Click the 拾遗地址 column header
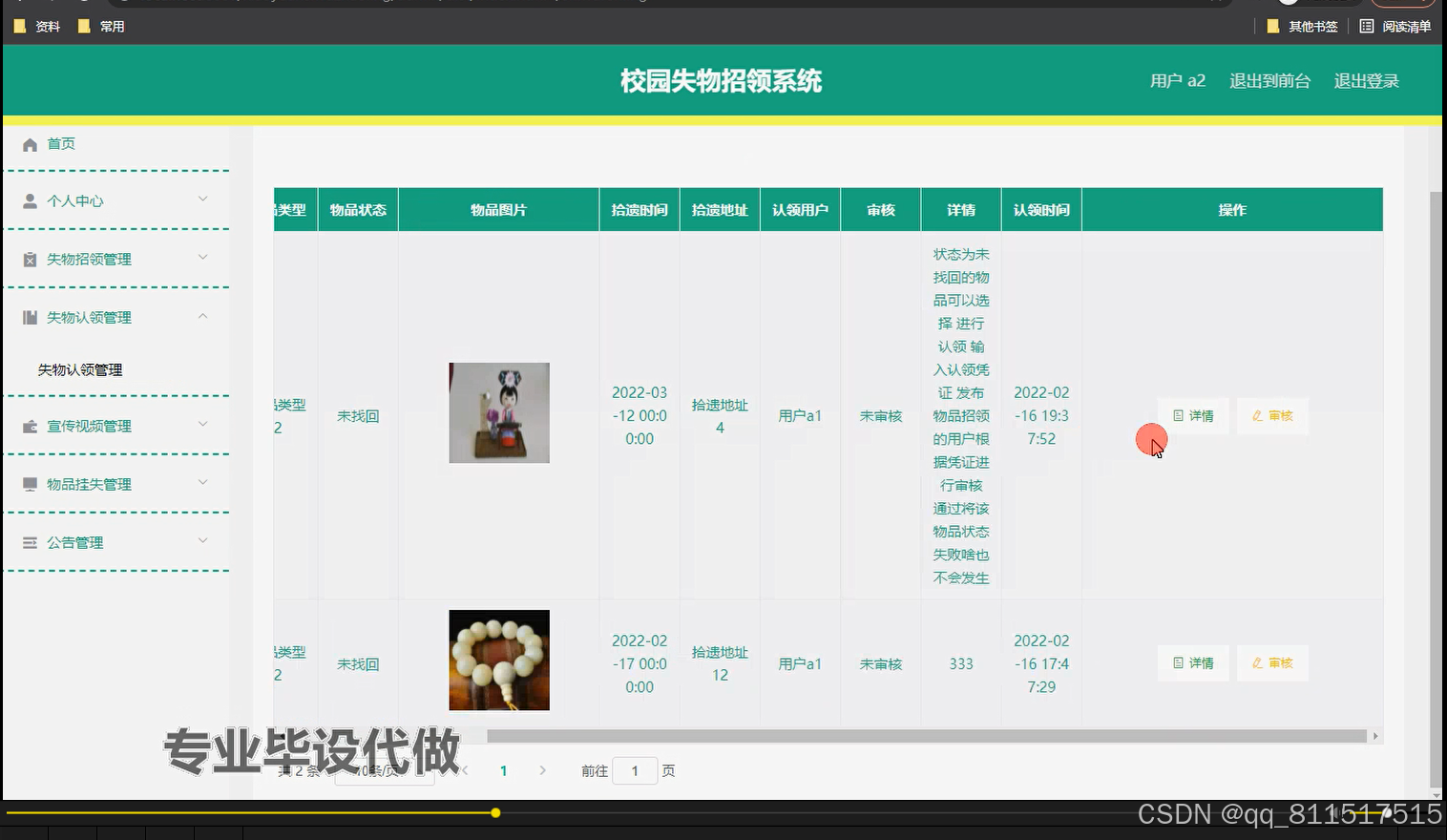This screenshot has height=840, width=1447. pos(720,210)
